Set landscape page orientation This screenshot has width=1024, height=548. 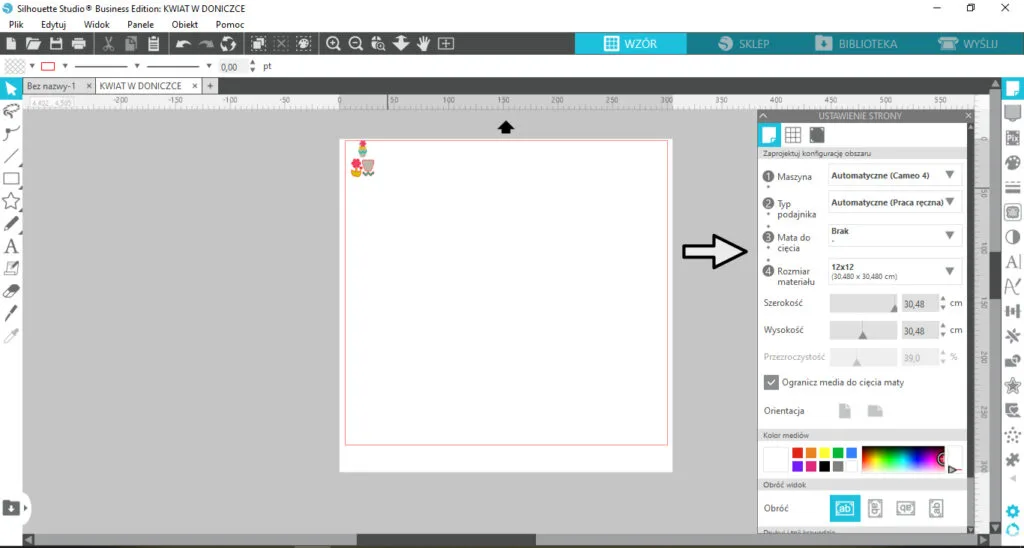[x=875, y=411]
